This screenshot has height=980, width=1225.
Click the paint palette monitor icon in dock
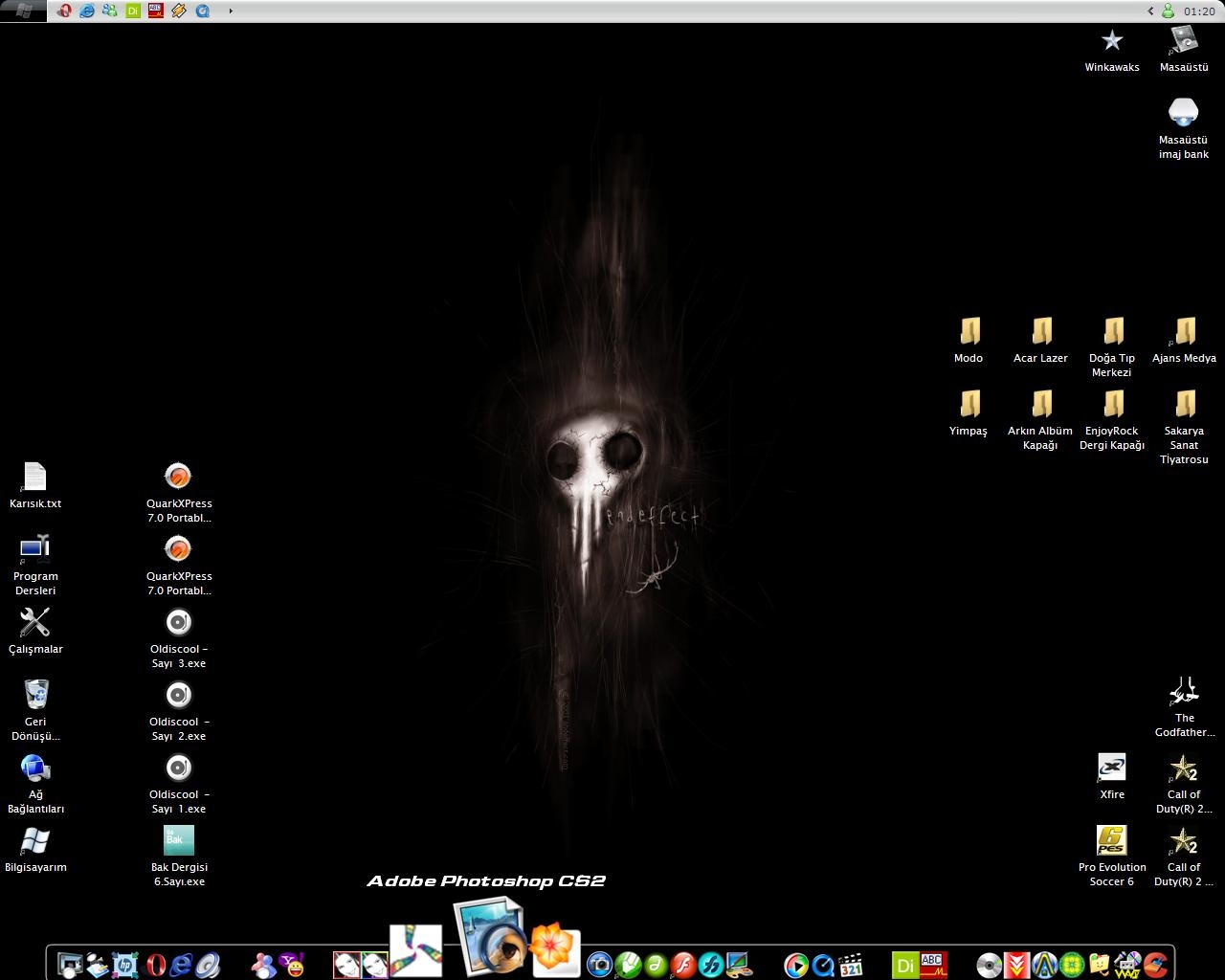[739, 965]
